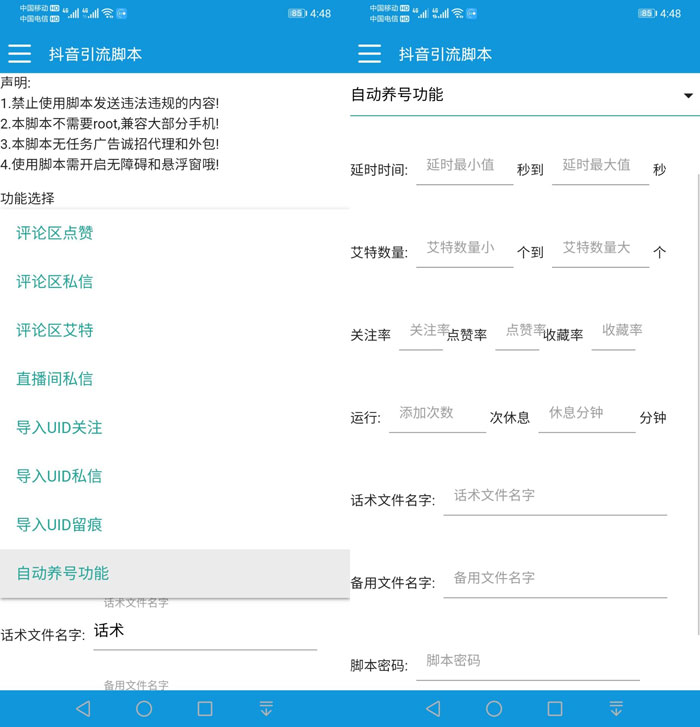Click the right screen vertical scrollbar
The height and width of the screenshot is (727, 700).
pos(698,403)
